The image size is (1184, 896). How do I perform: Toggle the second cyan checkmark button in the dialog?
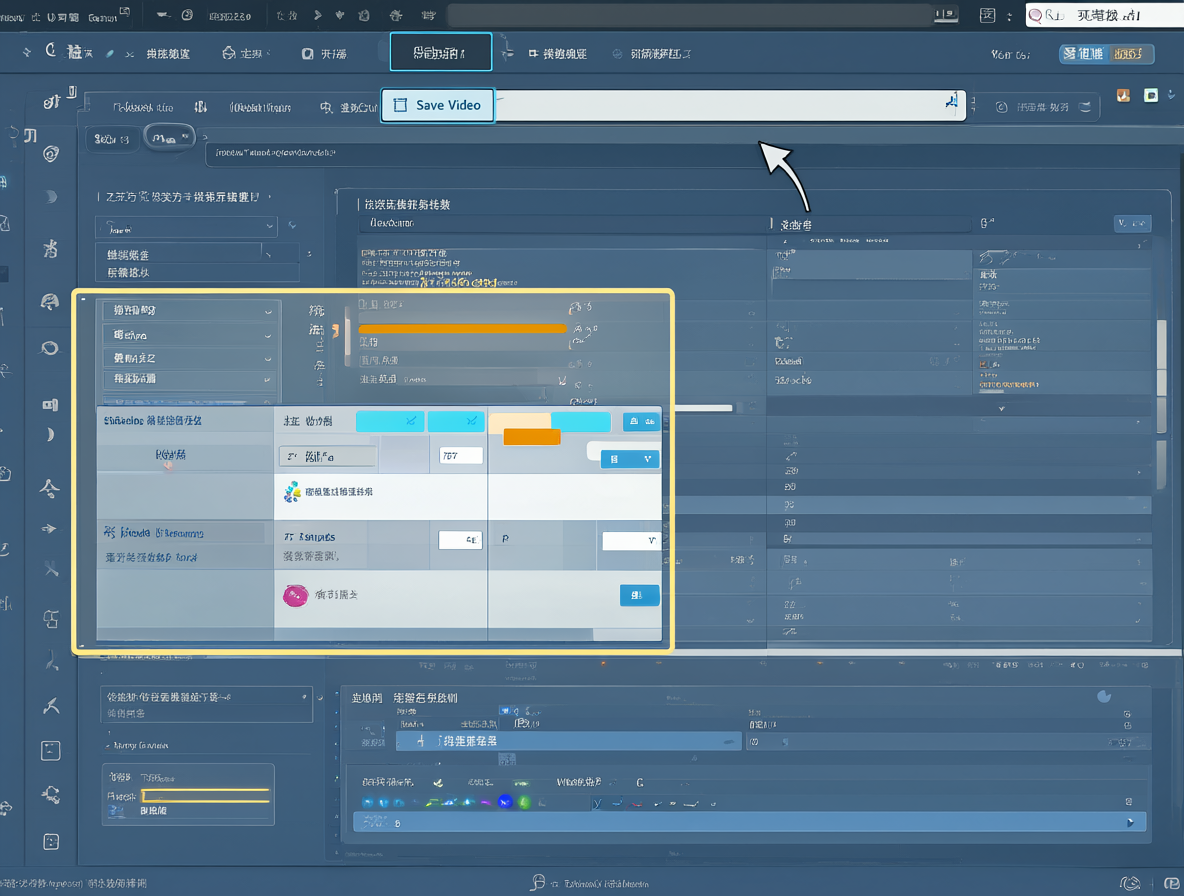(x=457, y=421)
